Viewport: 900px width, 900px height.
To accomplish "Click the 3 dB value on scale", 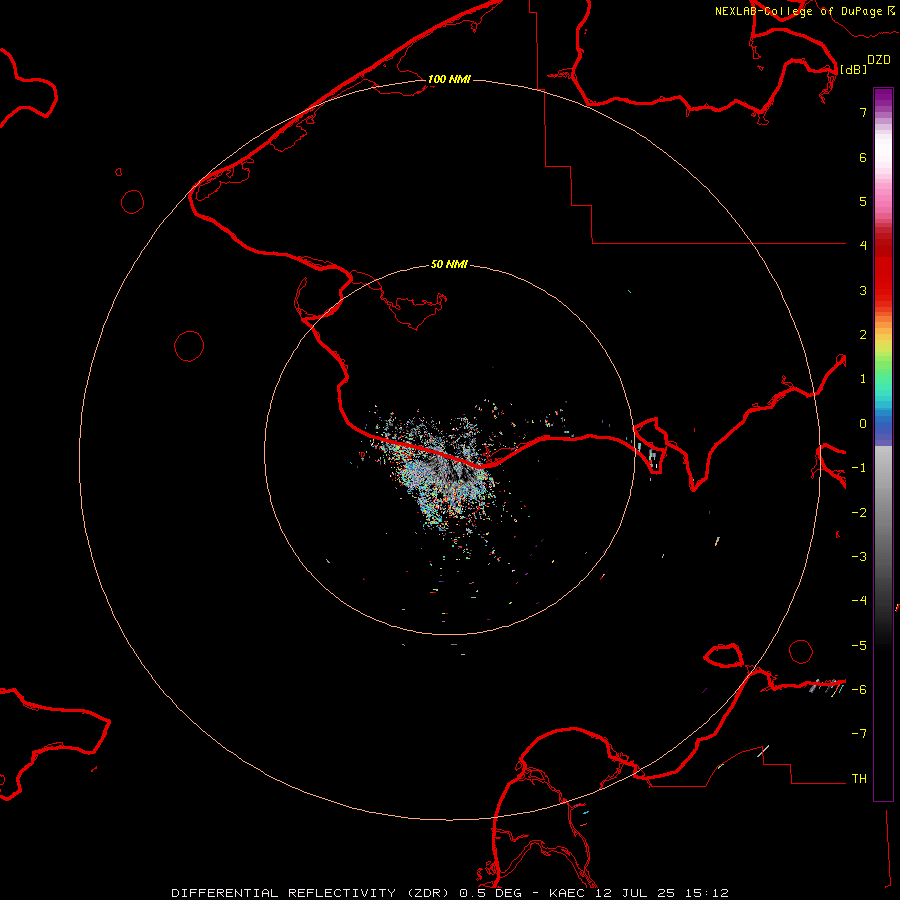I will (x=863, y=290).
